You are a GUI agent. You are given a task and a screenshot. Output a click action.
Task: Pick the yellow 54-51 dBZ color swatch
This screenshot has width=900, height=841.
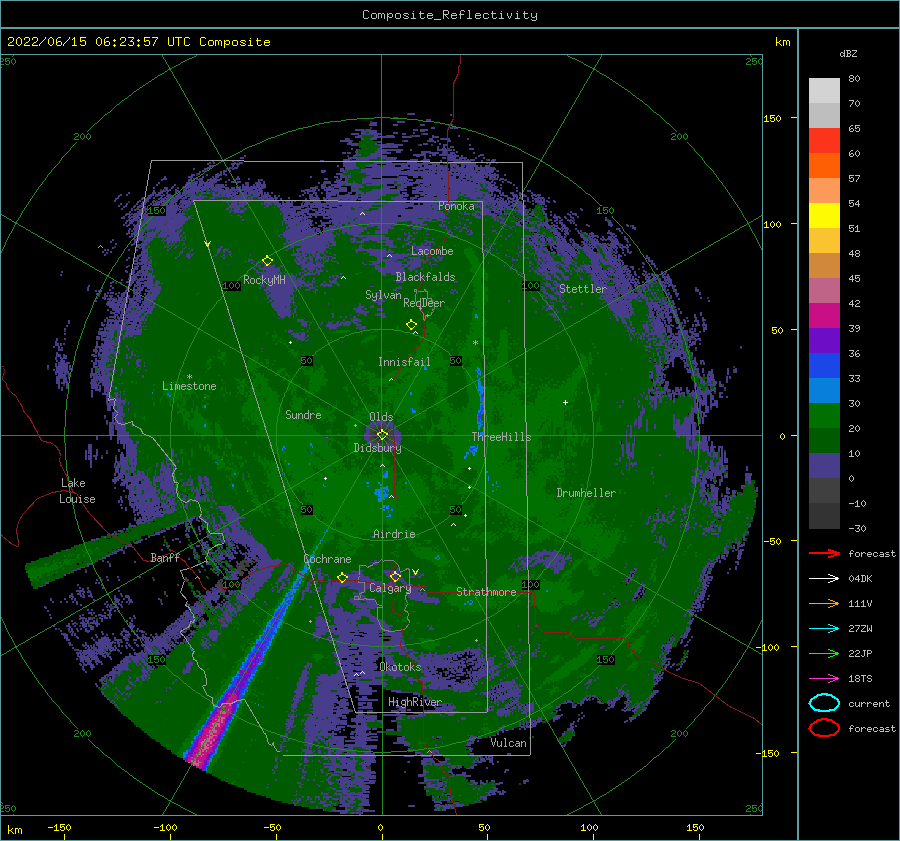(824, 215)
